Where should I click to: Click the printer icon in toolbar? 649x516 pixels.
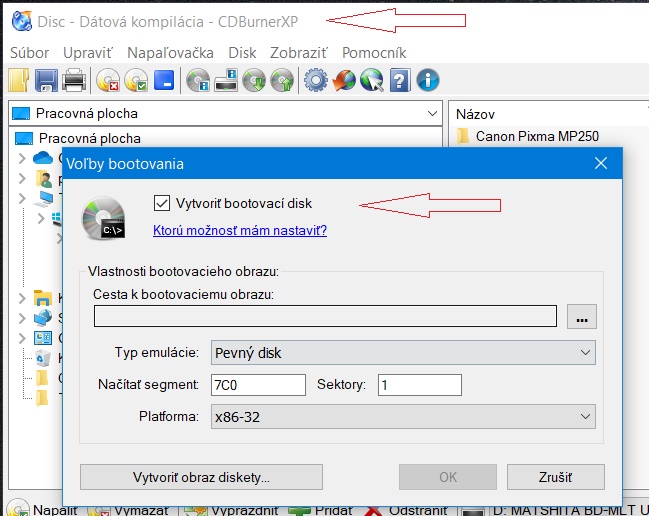[74, 80]
